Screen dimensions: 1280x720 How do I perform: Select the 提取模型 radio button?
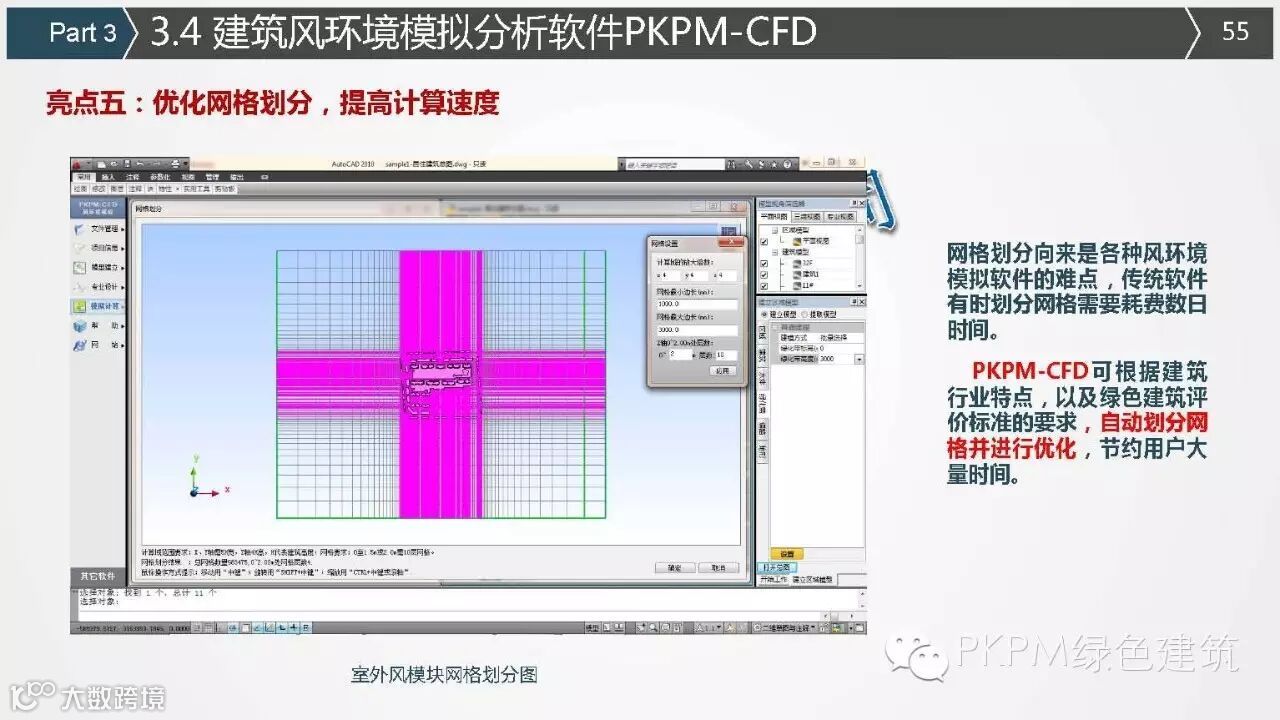pyautogui.click(x=804, y=314)
